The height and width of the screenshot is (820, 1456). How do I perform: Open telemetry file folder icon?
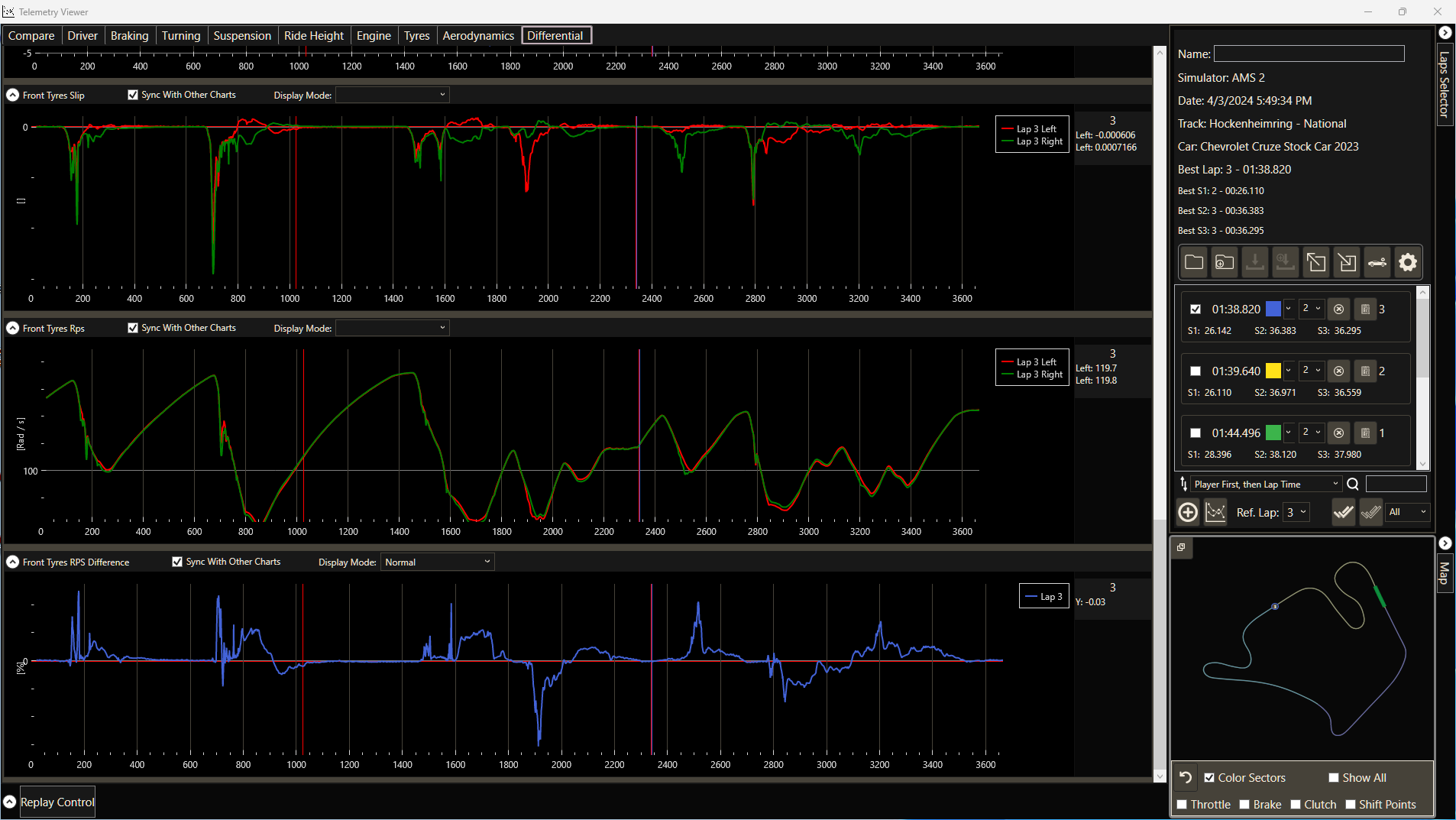[x=1194, y=263]
